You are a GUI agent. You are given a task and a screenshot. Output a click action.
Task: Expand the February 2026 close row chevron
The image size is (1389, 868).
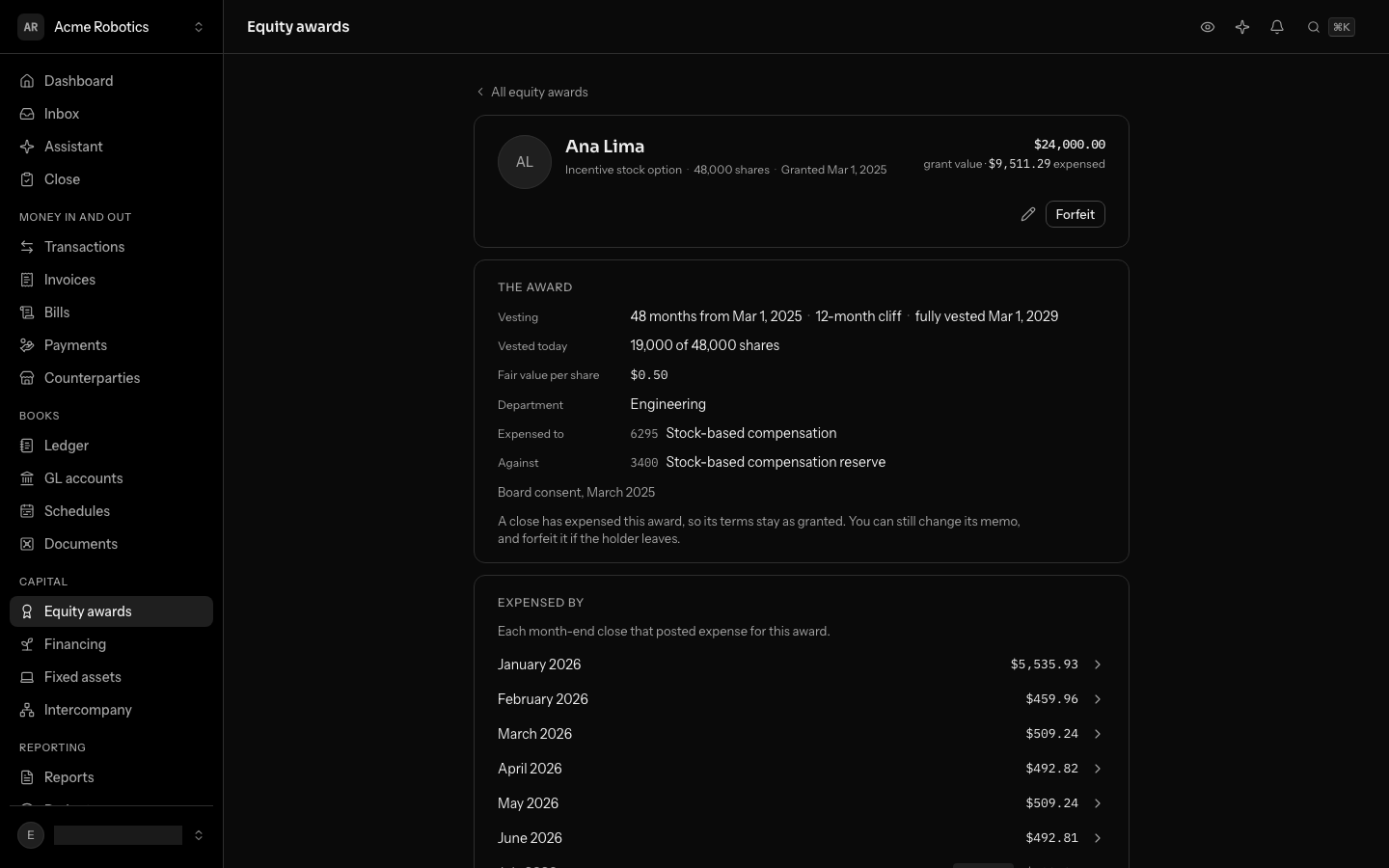coord(1097,699)
